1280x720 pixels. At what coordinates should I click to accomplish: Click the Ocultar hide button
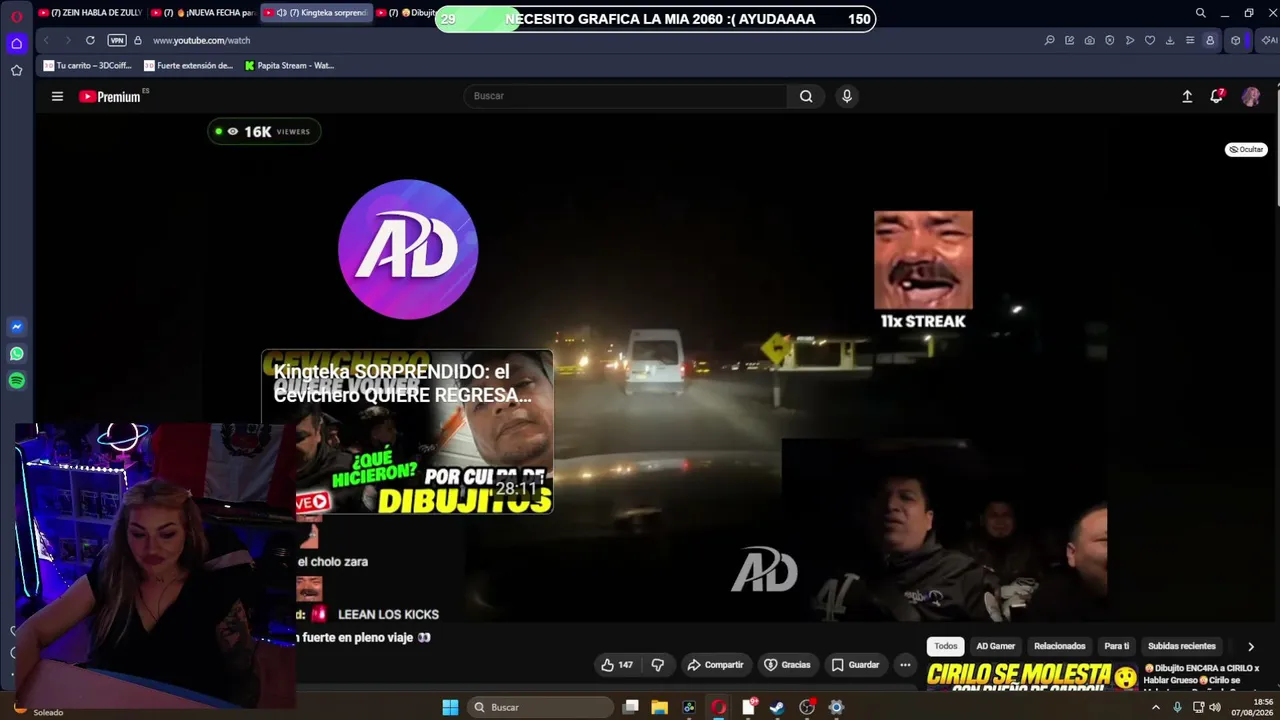(x=1246, y=149)
